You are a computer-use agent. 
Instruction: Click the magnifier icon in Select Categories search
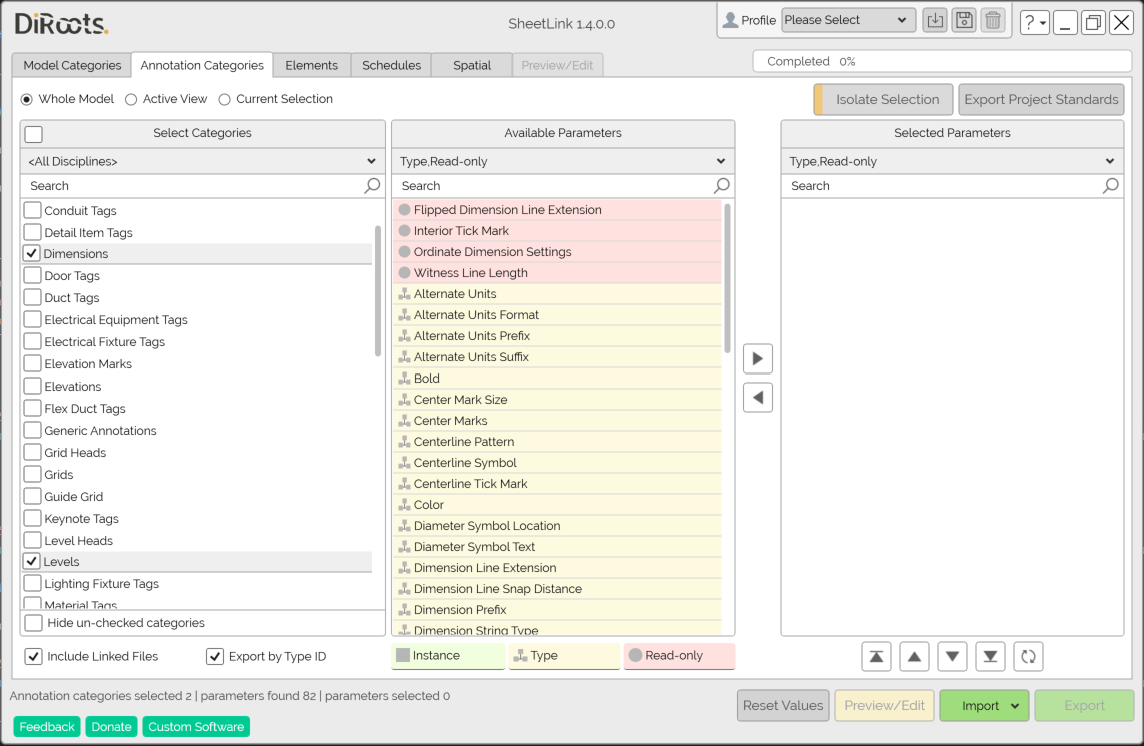pos(371,185)
